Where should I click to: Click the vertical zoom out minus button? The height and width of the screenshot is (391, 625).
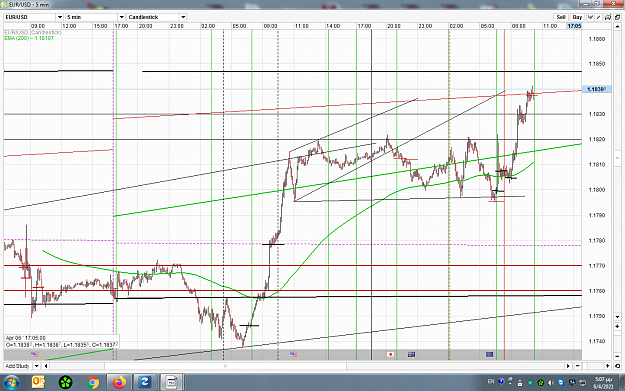(x=617, y=356)
